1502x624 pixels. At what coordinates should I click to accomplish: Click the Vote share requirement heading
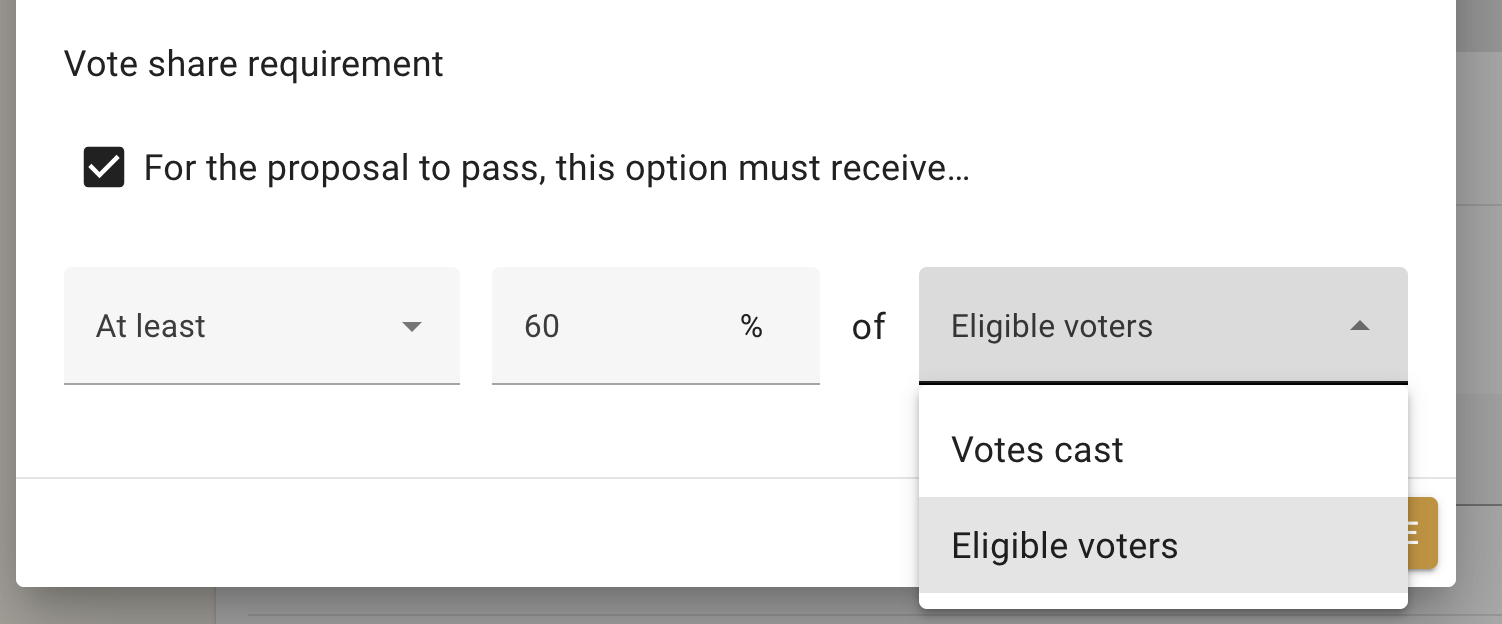(x=253, y=64)
